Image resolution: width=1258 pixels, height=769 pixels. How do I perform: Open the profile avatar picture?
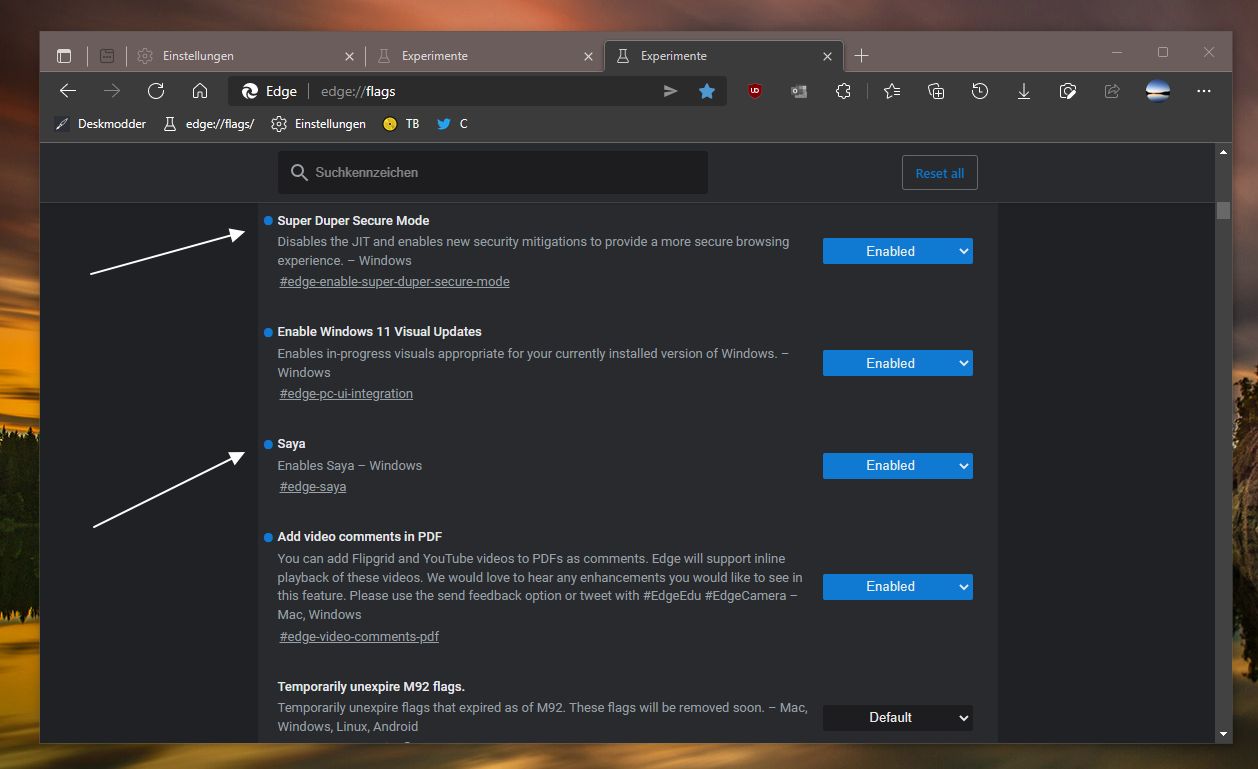pos(1158,91)
